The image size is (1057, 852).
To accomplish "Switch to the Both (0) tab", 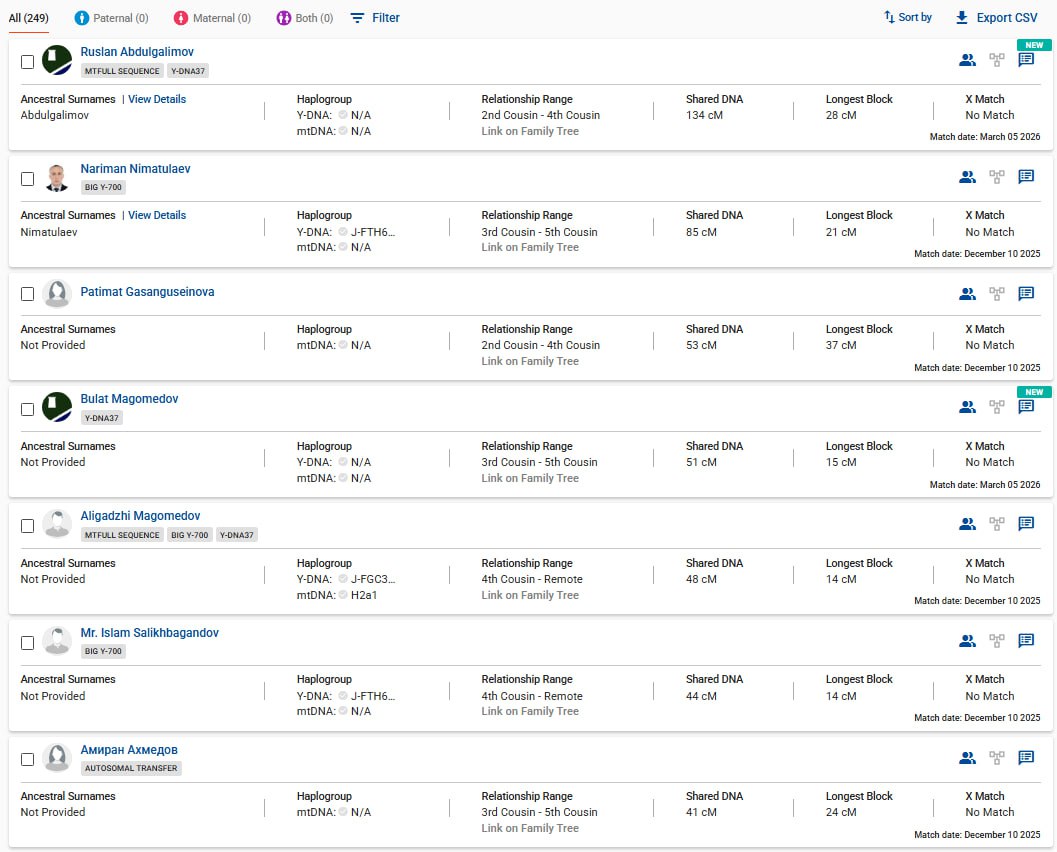I will click(305, 18).
